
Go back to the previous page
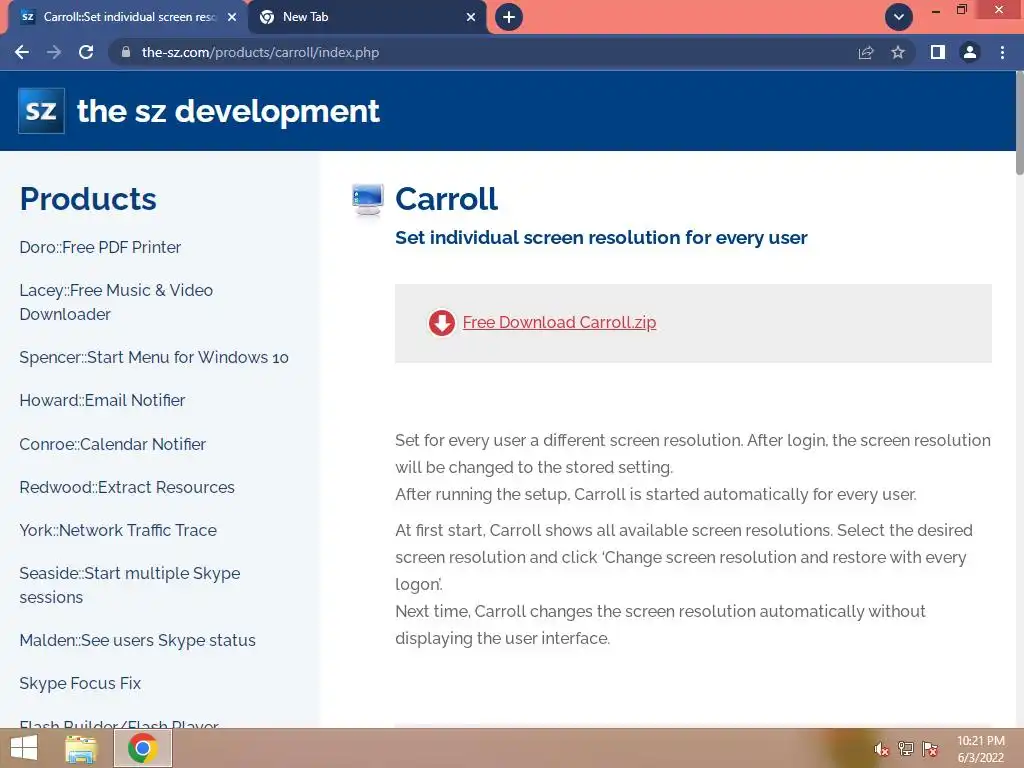click(22, 52)
